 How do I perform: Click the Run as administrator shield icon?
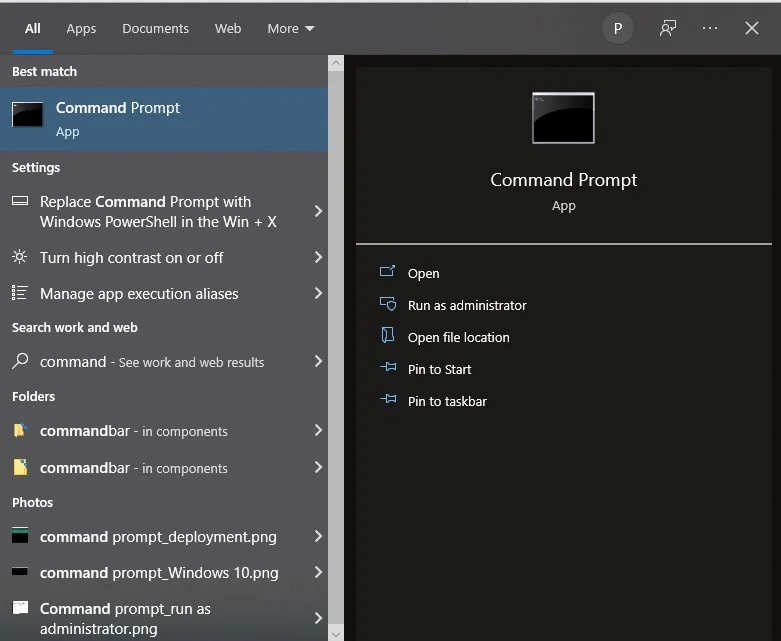388,304
